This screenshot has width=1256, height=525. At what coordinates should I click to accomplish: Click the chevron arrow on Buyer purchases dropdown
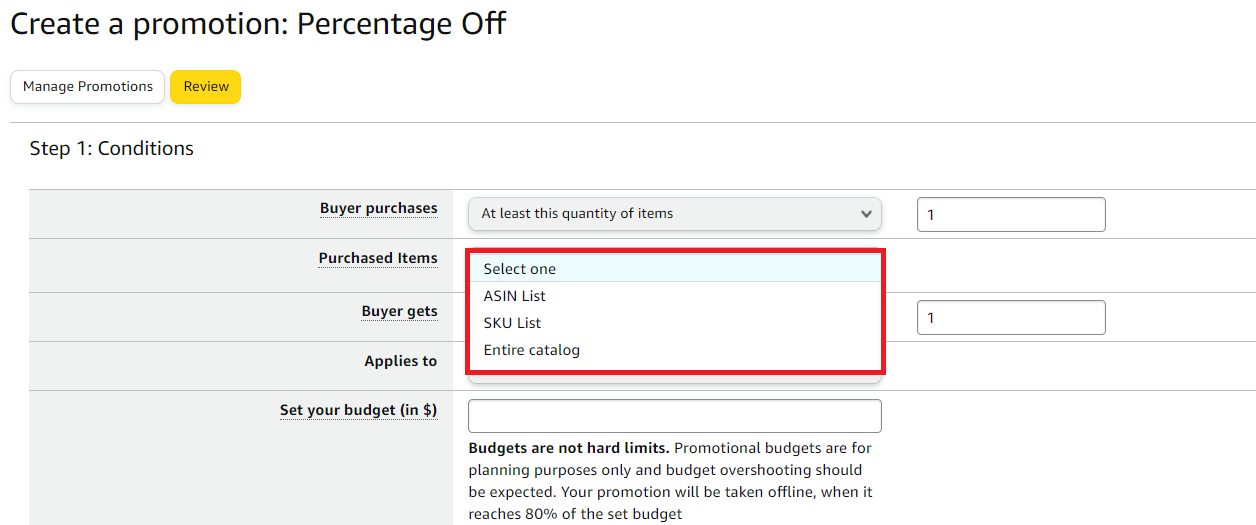coord(865,214)
